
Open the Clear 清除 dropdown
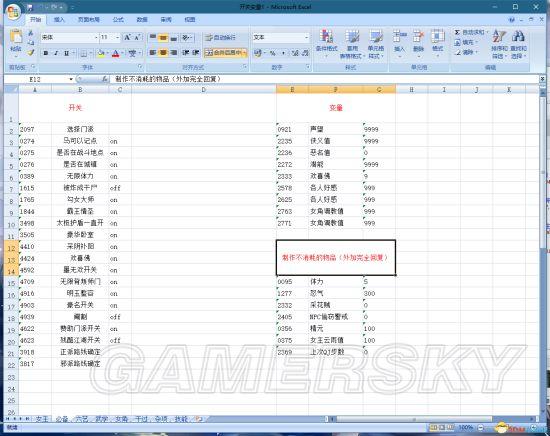coord(466,52)
